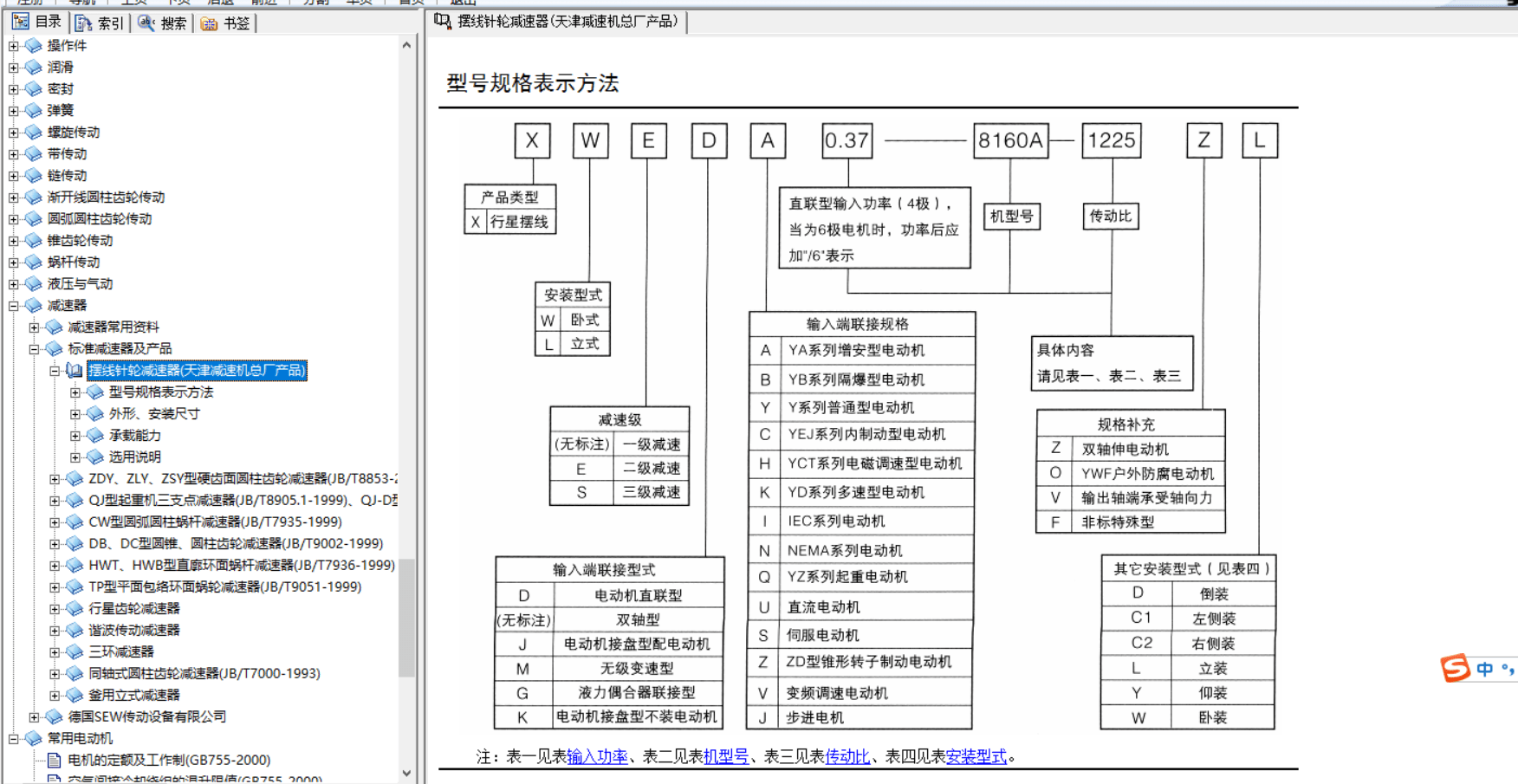Open the 安装型式 hyperlink
Viewport: 1518px width, 784px height.
[976, 756]
